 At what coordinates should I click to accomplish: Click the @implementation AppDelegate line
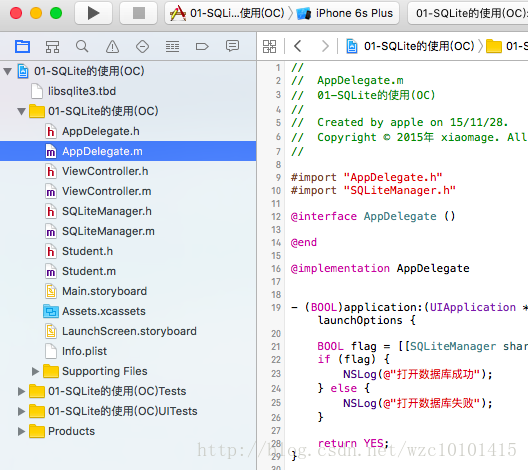click(380, 268)
